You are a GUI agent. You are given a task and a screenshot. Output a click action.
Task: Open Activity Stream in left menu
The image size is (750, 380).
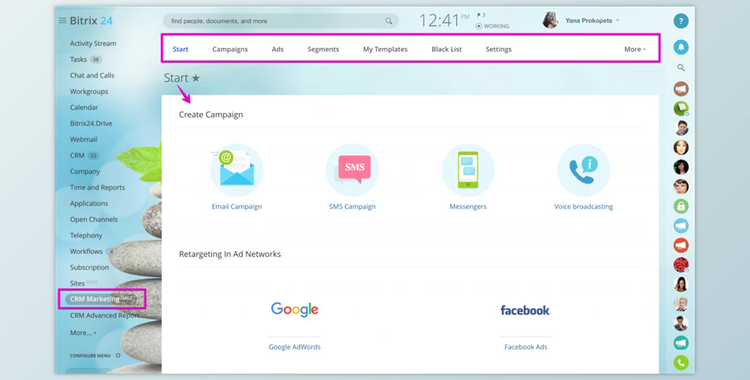click(93, 44)
